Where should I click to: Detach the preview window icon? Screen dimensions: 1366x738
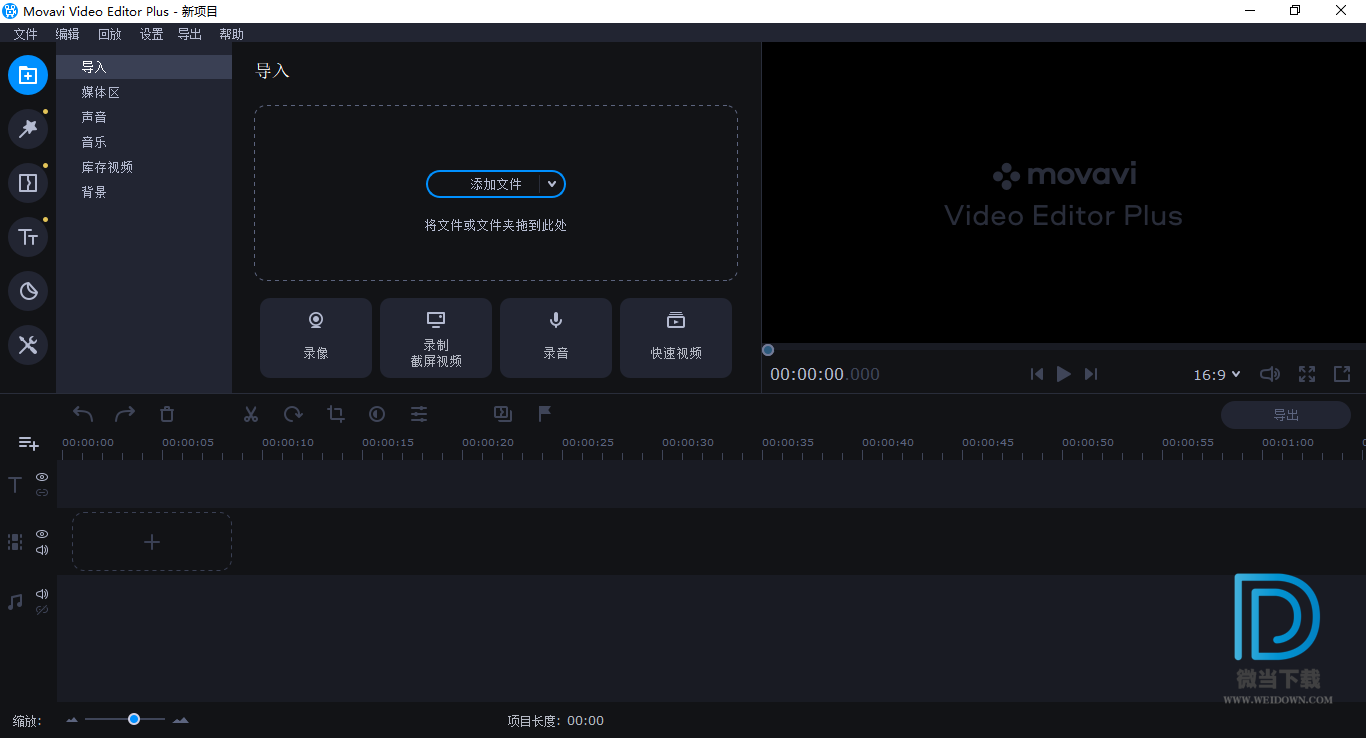1342,374
